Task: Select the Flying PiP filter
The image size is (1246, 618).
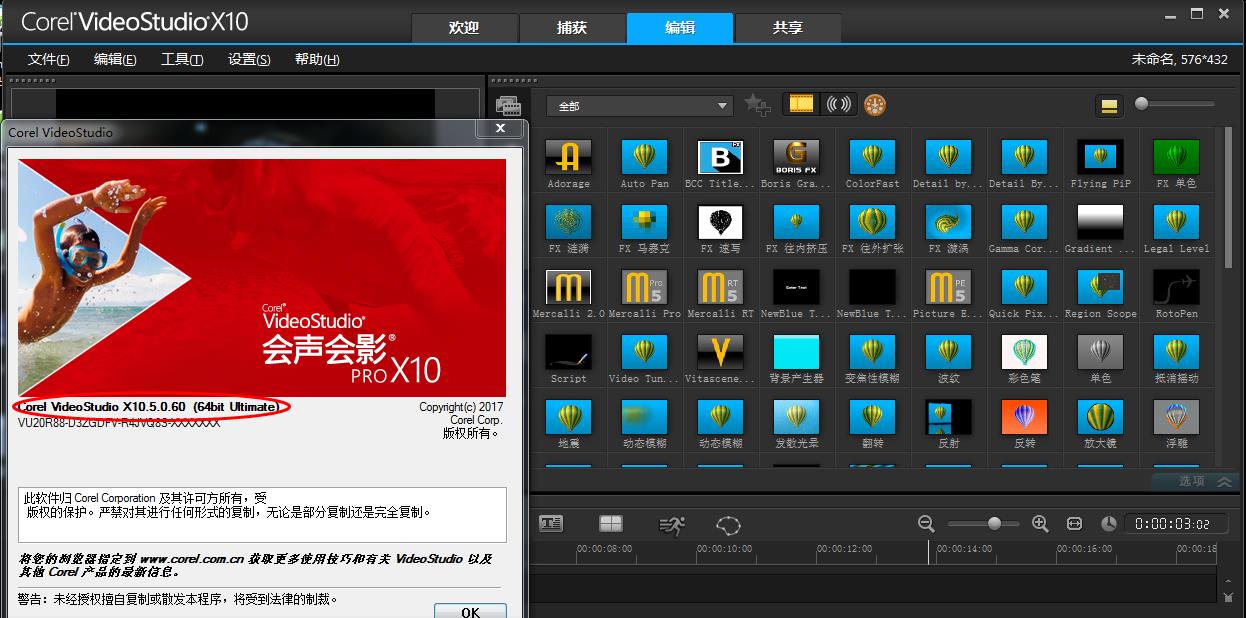Action: (1100, 157)
